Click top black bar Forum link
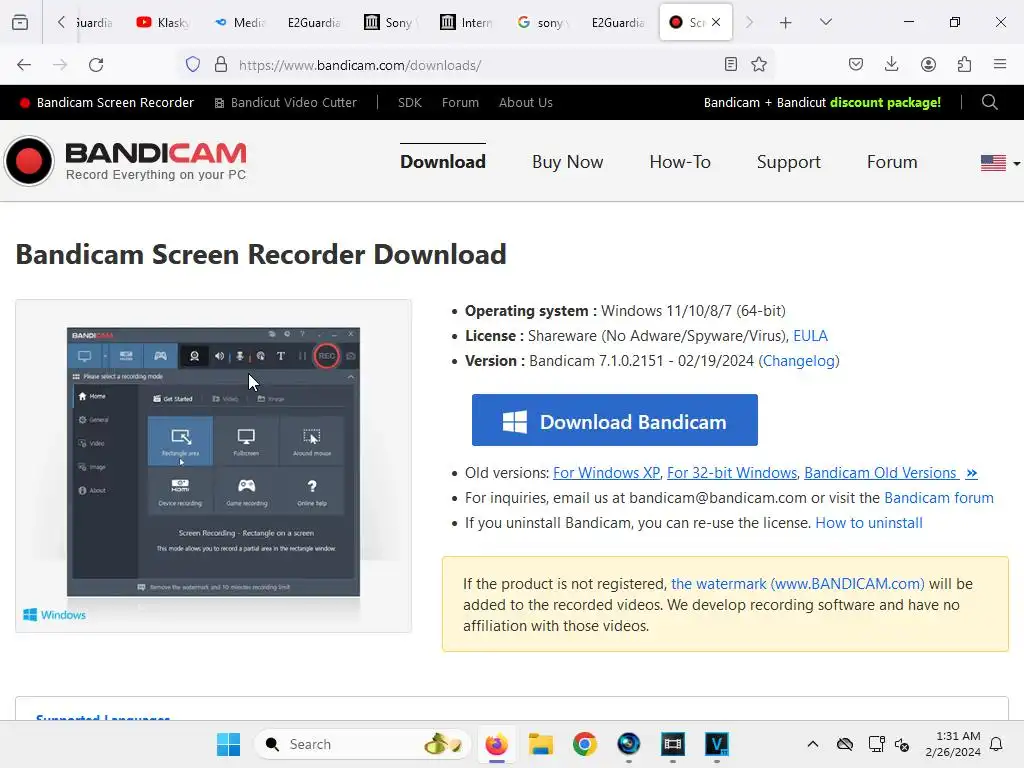This screenshot has height=768, width=1024. 460,103
